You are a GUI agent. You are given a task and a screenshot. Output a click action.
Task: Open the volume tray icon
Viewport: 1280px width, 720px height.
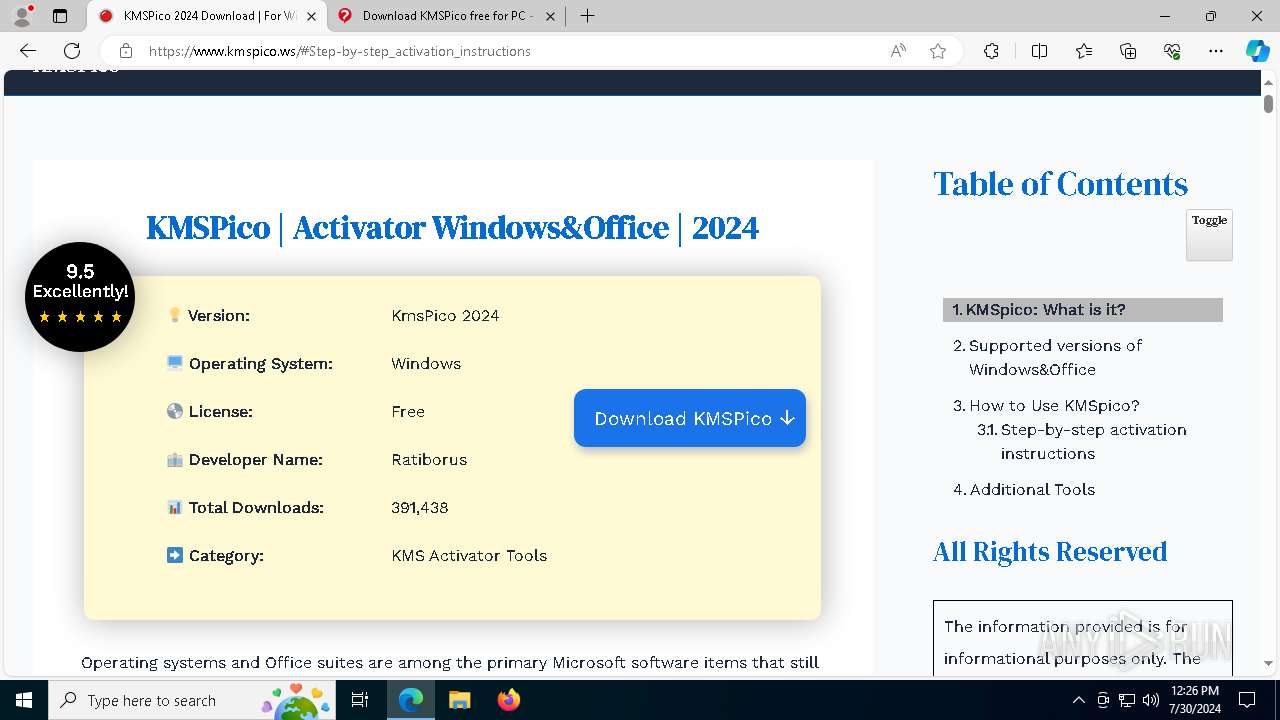click(1151, 700)
